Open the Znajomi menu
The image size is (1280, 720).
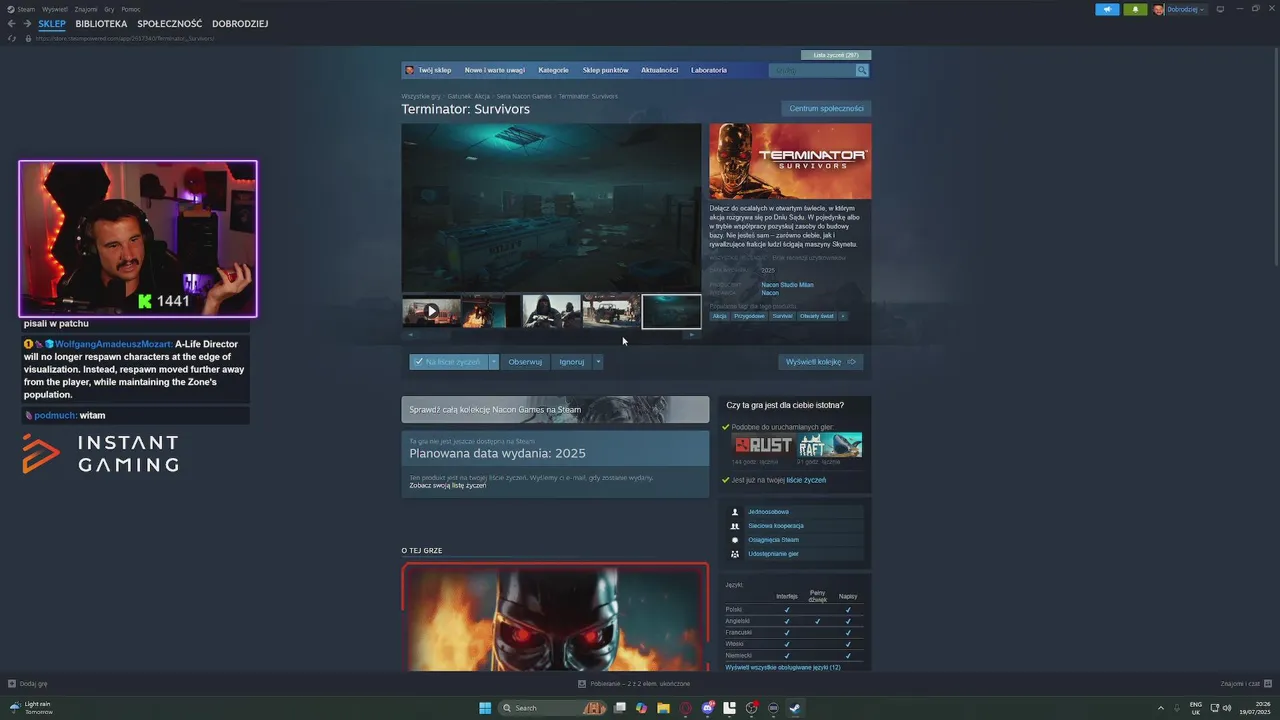(x=86, y=9)
